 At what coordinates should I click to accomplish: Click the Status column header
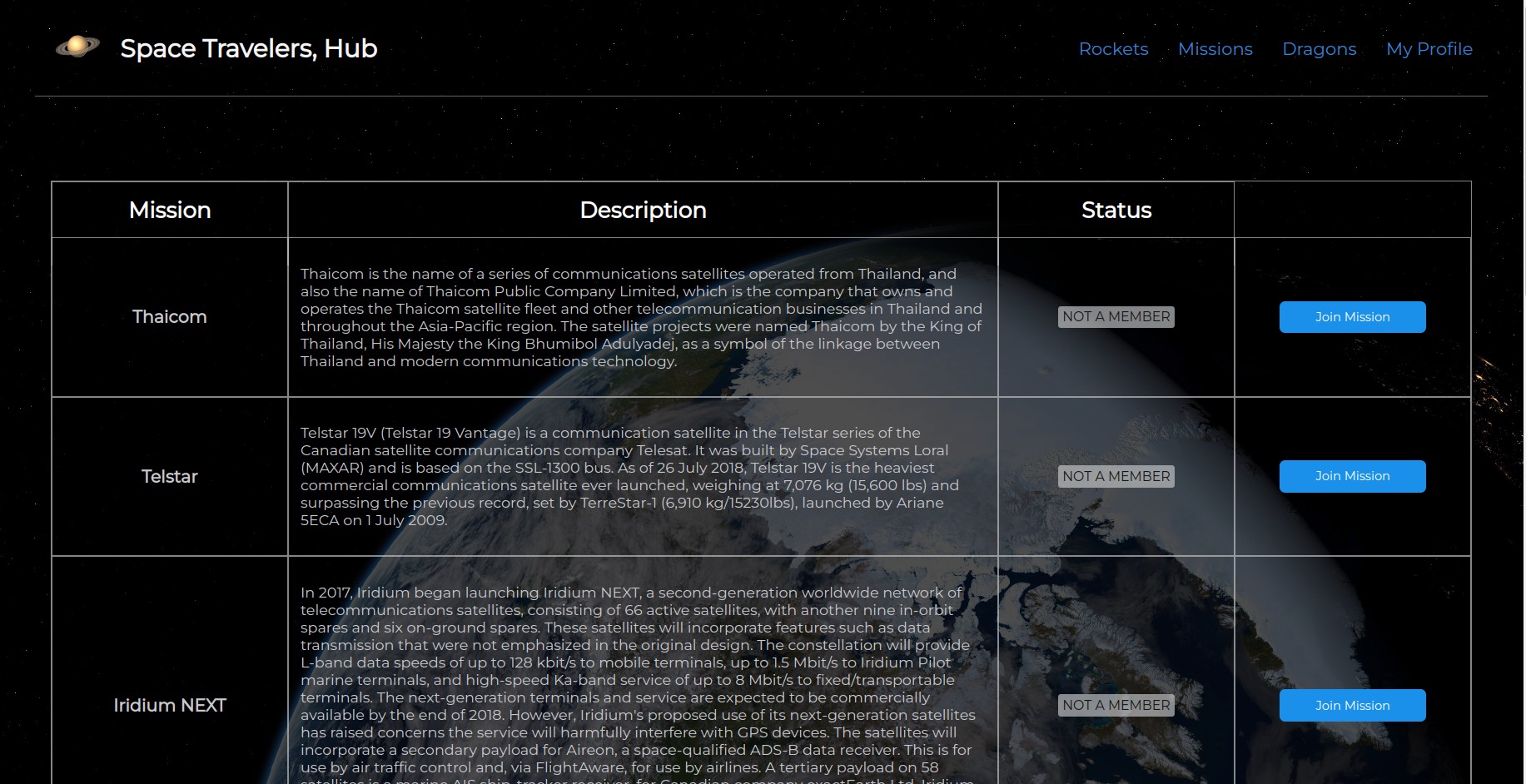coord(1116,210)
